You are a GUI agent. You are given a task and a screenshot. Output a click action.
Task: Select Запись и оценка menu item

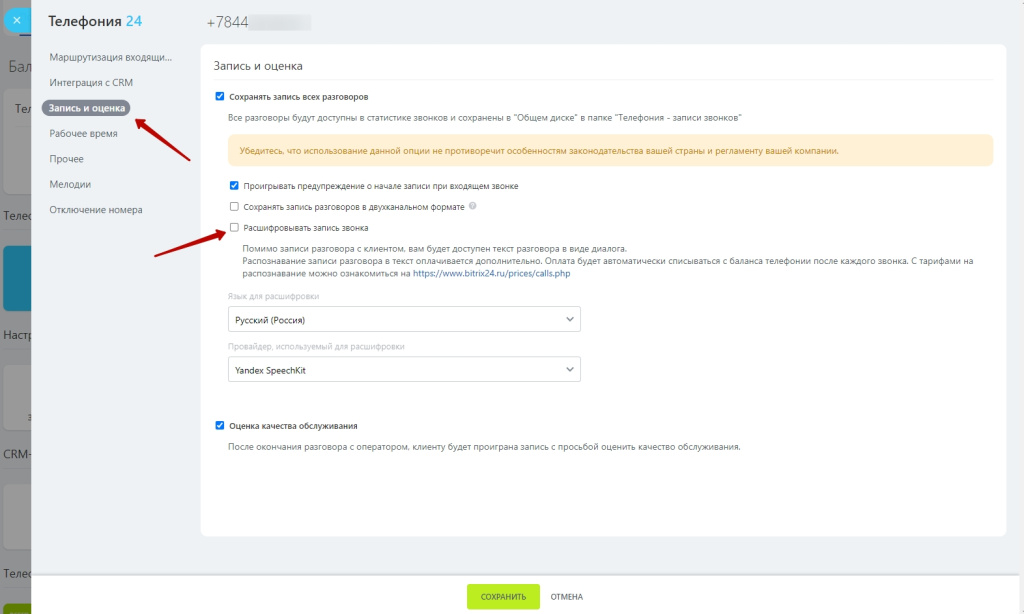pos(86,108)
